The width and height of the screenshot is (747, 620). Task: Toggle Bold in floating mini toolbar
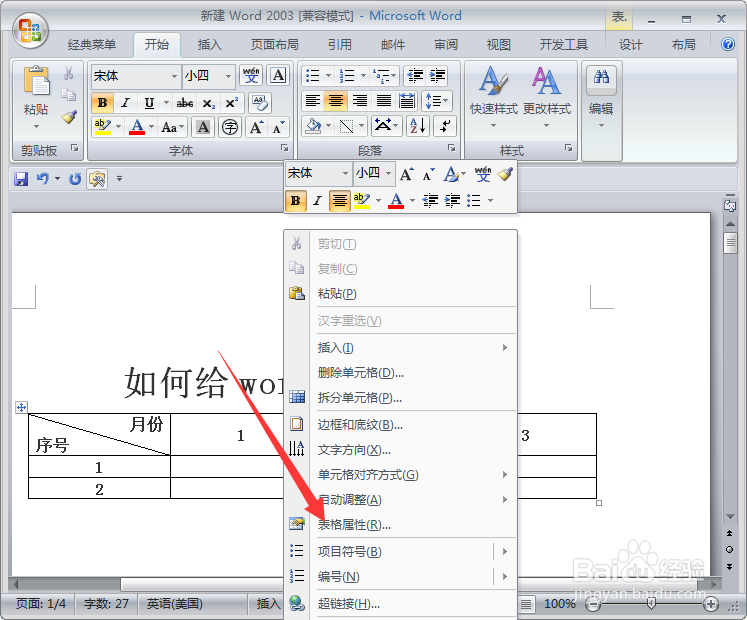295,201
